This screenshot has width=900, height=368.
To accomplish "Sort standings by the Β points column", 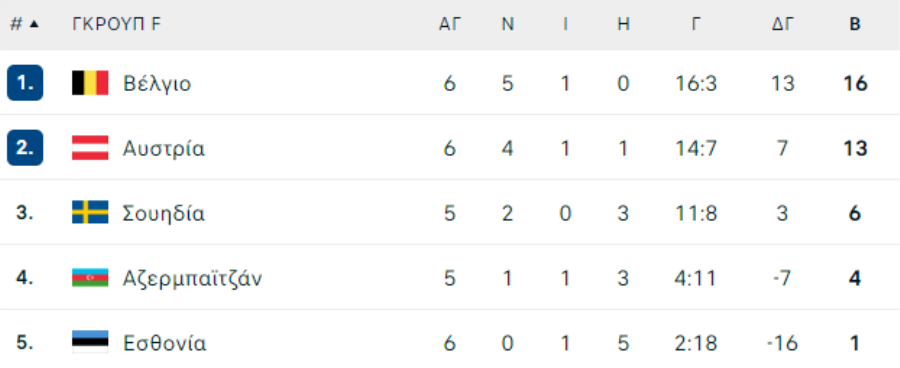I will 855,24.
